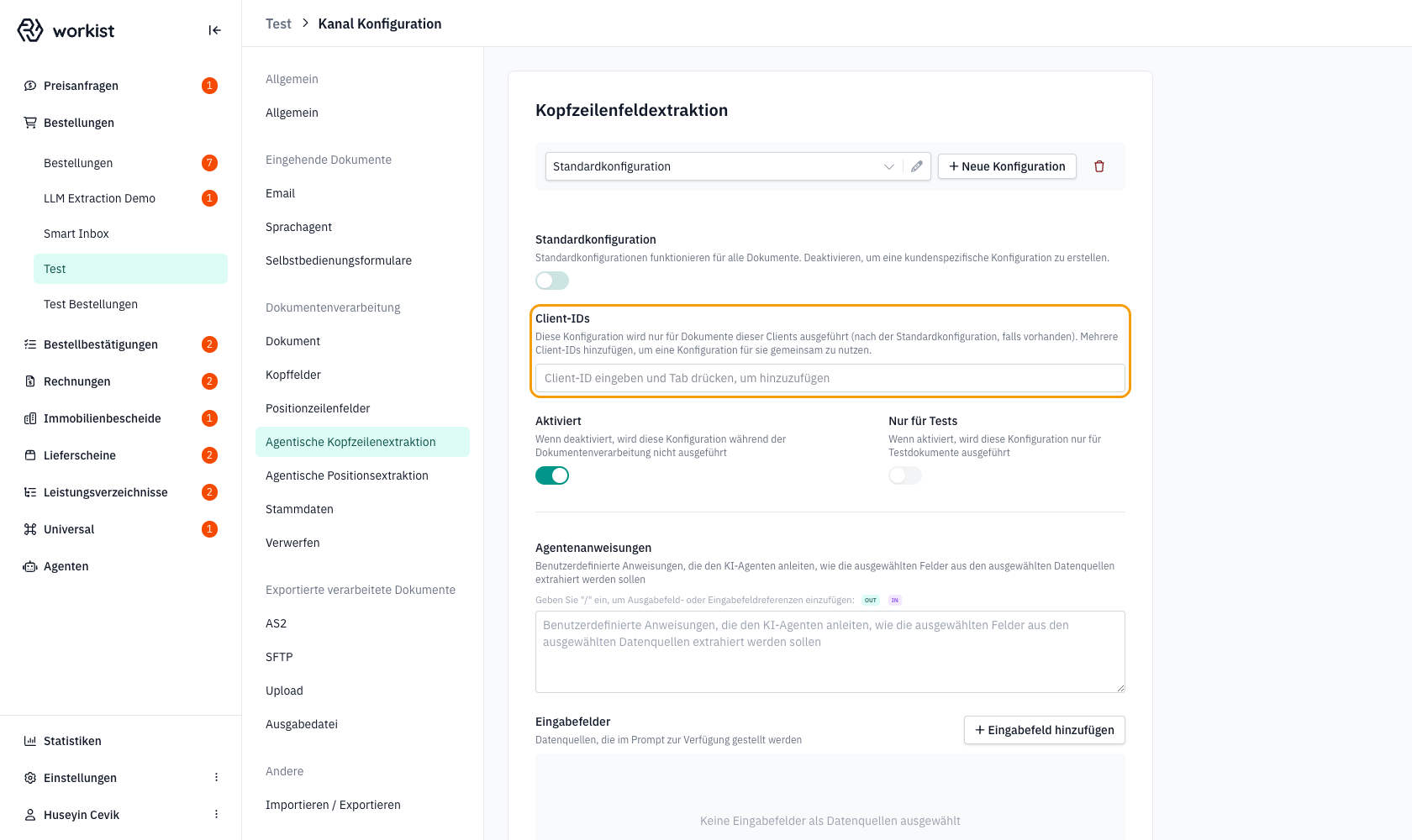The width and height of the screenshot is (1412, 840).
Task: Click the Huseyin Cevik user icon
Action: point(30,815)
